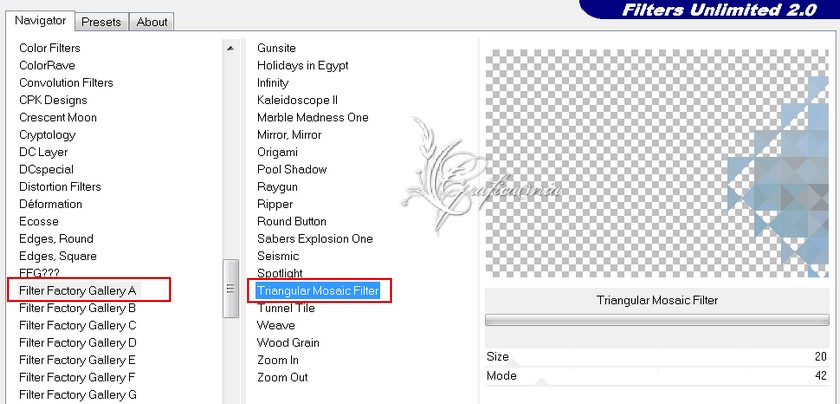Grab the category list scrollbar thumb
The width and height of the screenshot is (840, 404).
tap(231, 288)
